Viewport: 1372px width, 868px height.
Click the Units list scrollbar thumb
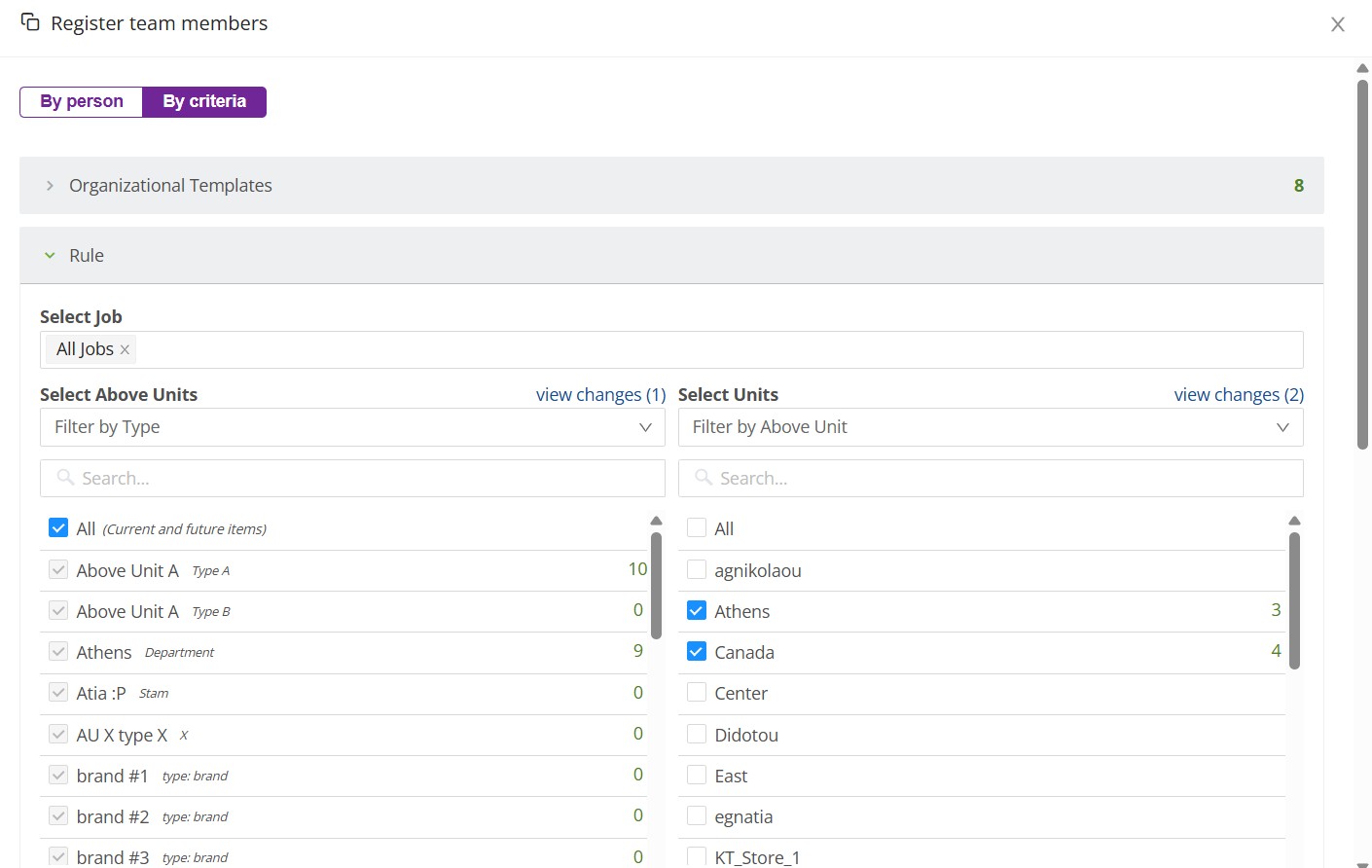click(x=1294, y=600)
